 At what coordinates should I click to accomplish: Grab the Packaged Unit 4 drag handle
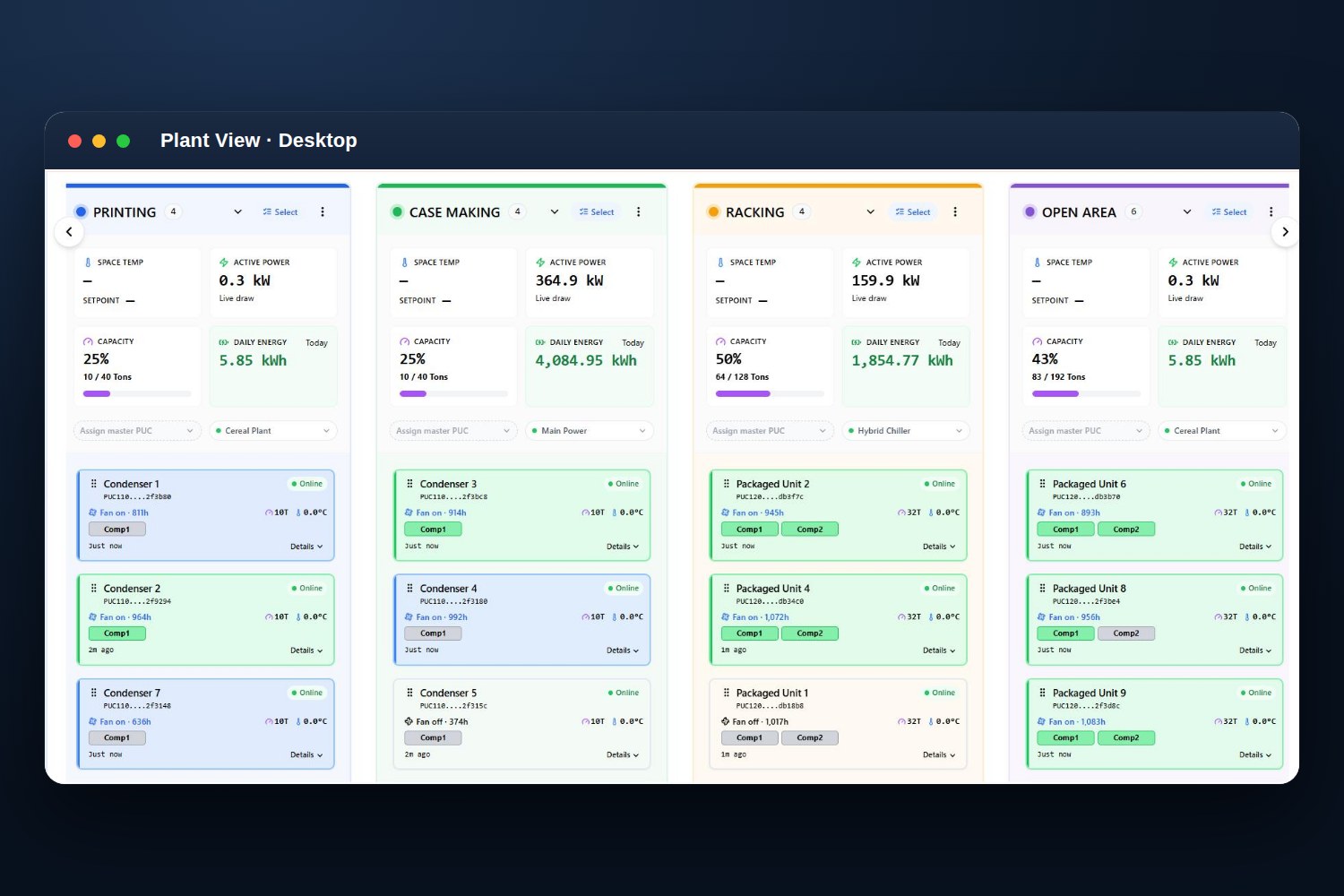[727, 589]
